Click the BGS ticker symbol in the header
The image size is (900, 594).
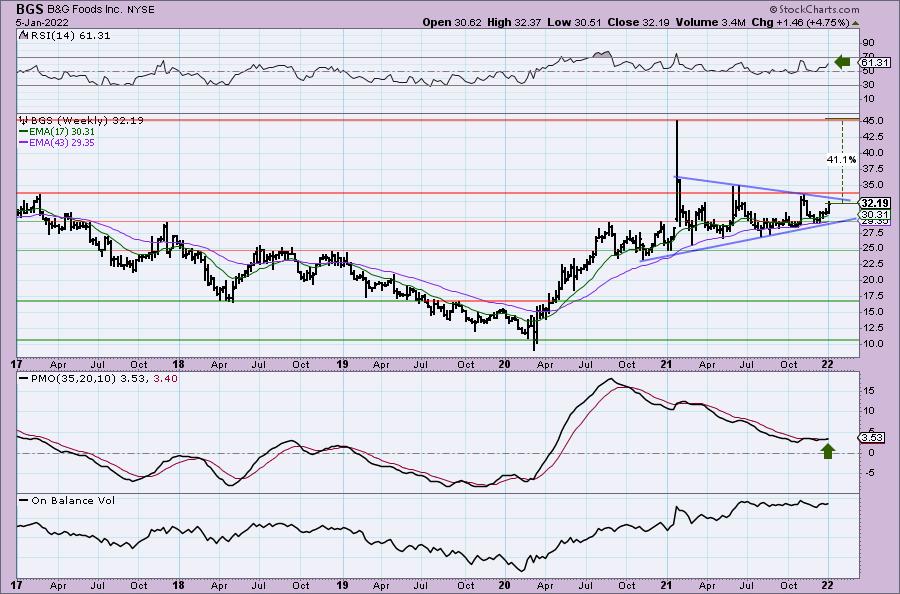[x=32, y=9]
